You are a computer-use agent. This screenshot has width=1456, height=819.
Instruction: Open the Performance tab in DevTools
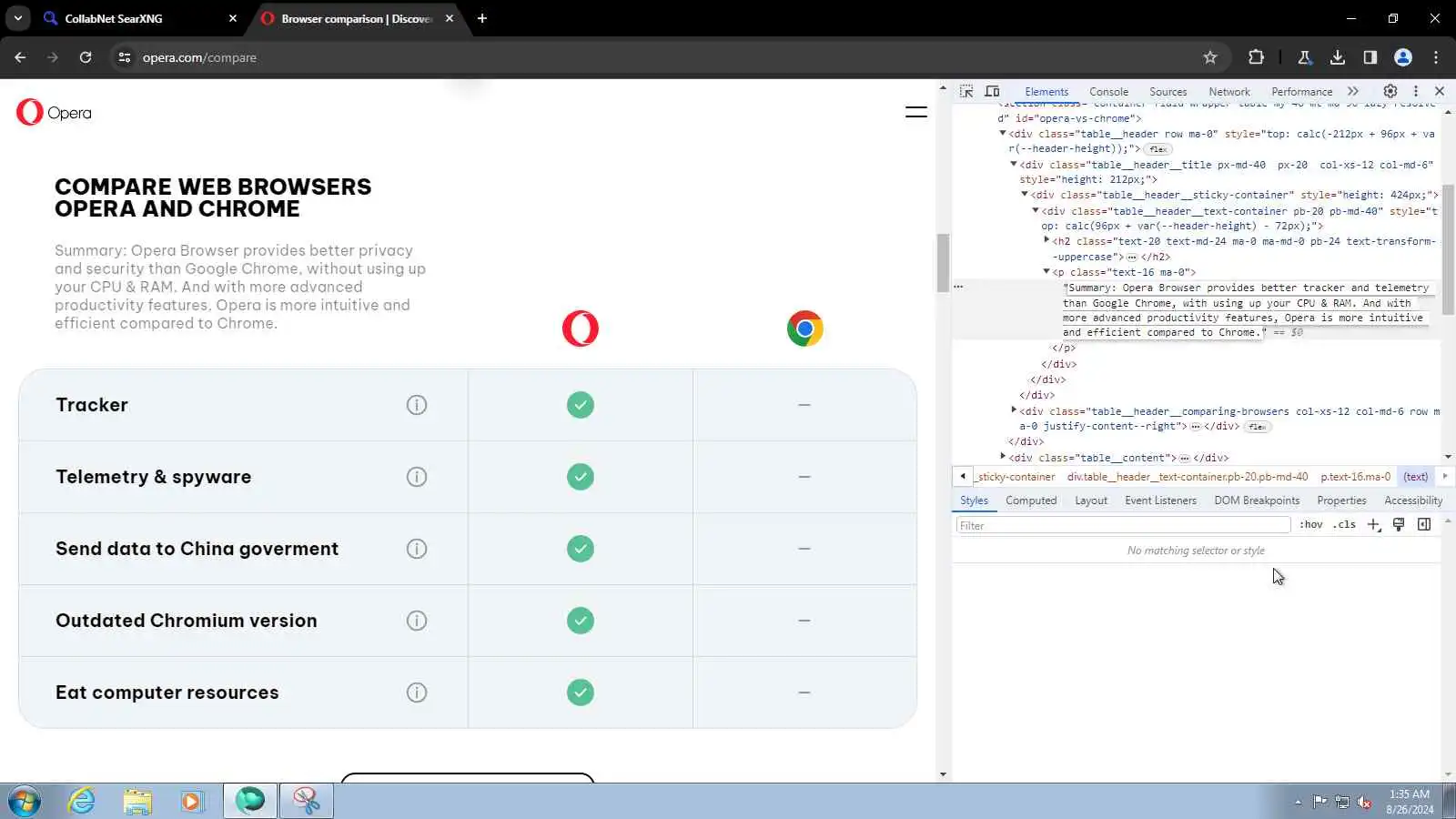(x=1301, y=92)
